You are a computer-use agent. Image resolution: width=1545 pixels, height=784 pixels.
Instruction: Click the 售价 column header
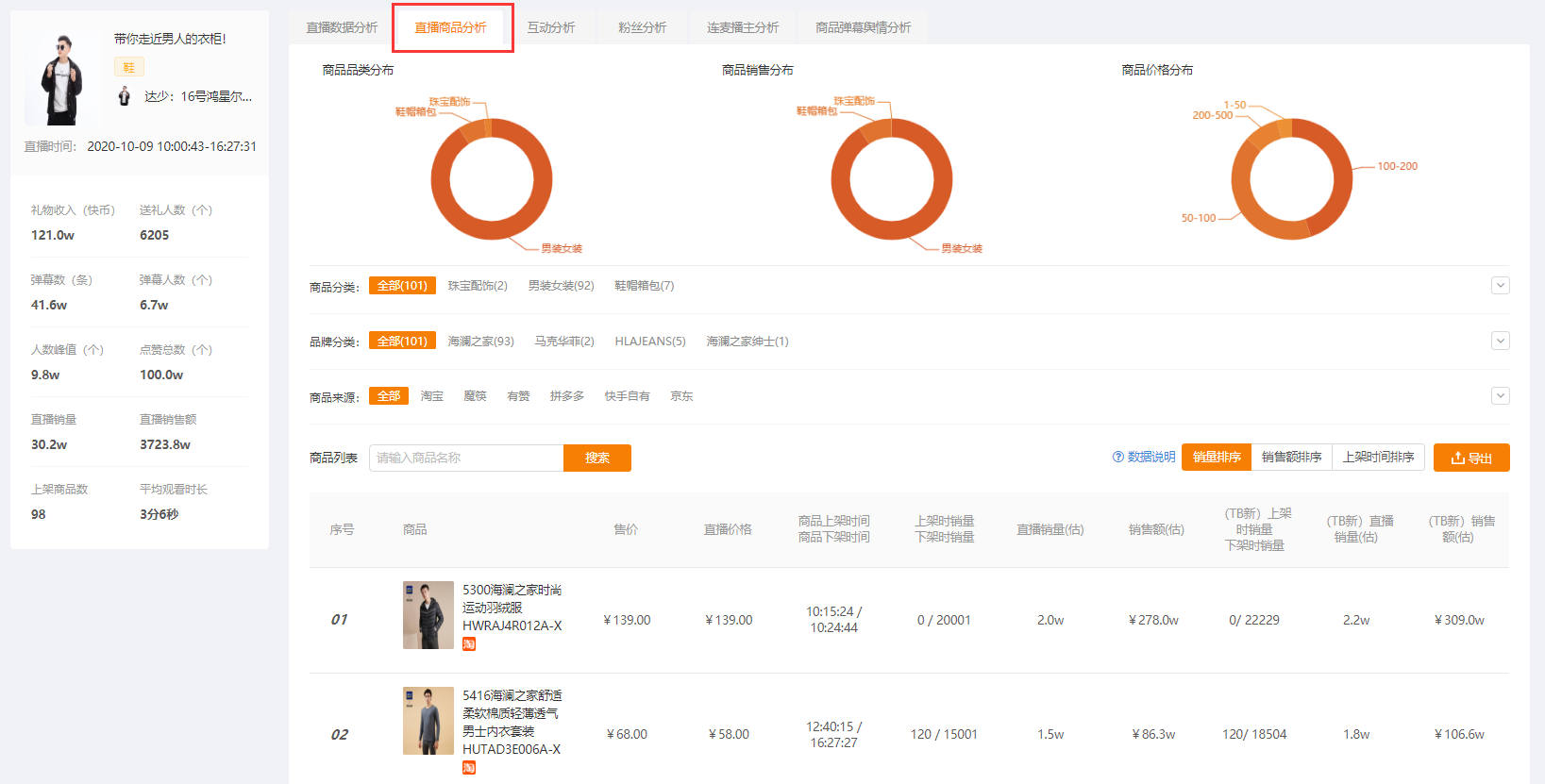[626, 529]
